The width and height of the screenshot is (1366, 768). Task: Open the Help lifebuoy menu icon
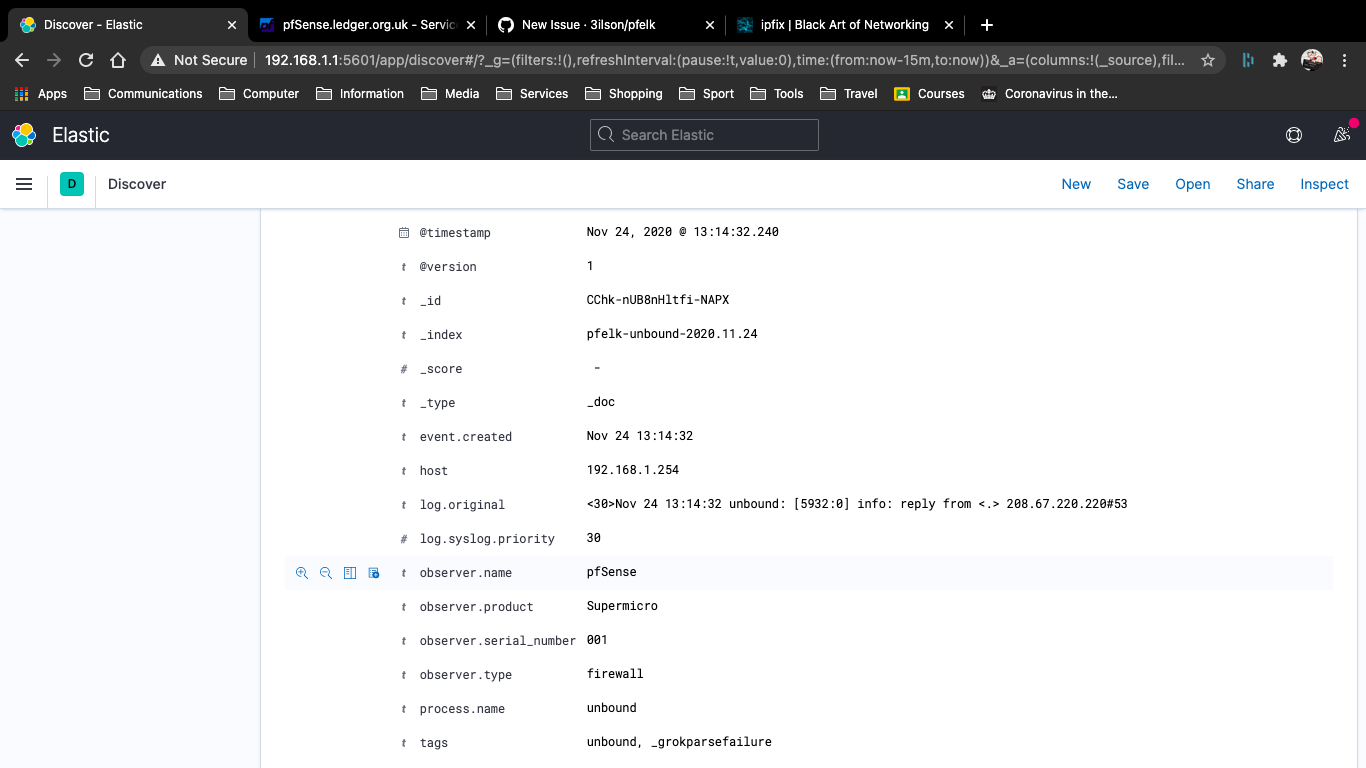tap(1294, 135)
